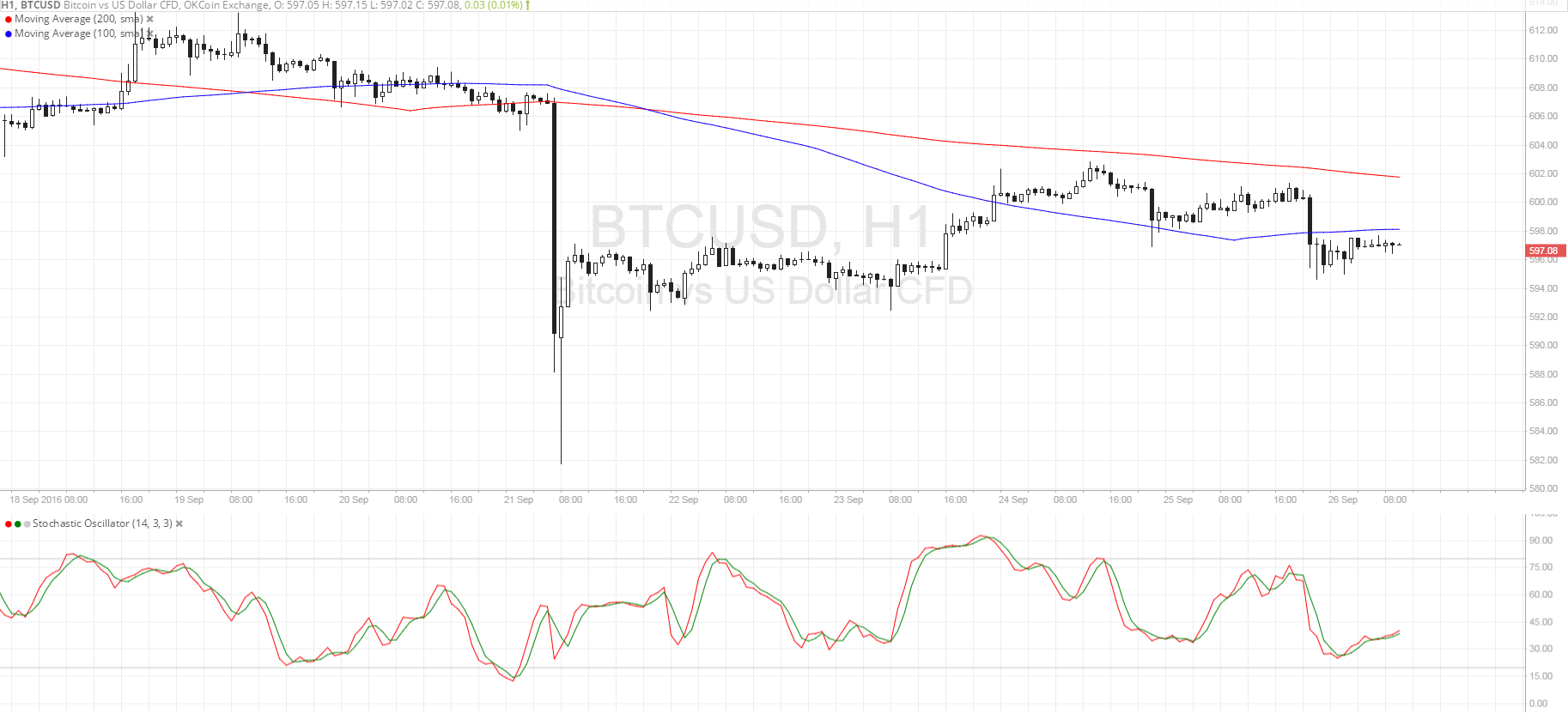The height and width of the screenshot is (714, 1568).
Task: Click the blue dot of Moving Average 100
Action: coord(9,33)
